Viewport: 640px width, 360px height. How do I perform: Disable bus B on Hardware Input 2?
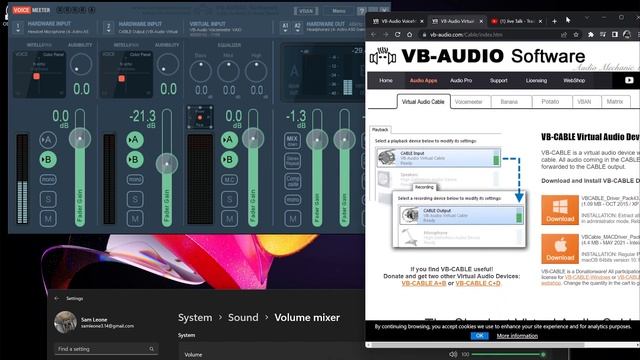135,160
